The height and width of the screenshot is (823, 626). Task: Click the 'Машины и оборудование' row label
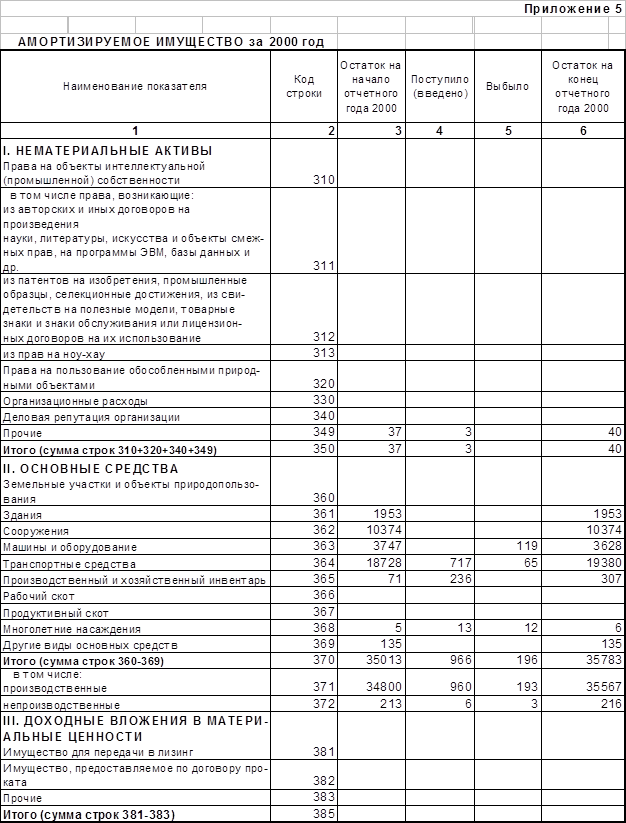click(x=70, y=547)
